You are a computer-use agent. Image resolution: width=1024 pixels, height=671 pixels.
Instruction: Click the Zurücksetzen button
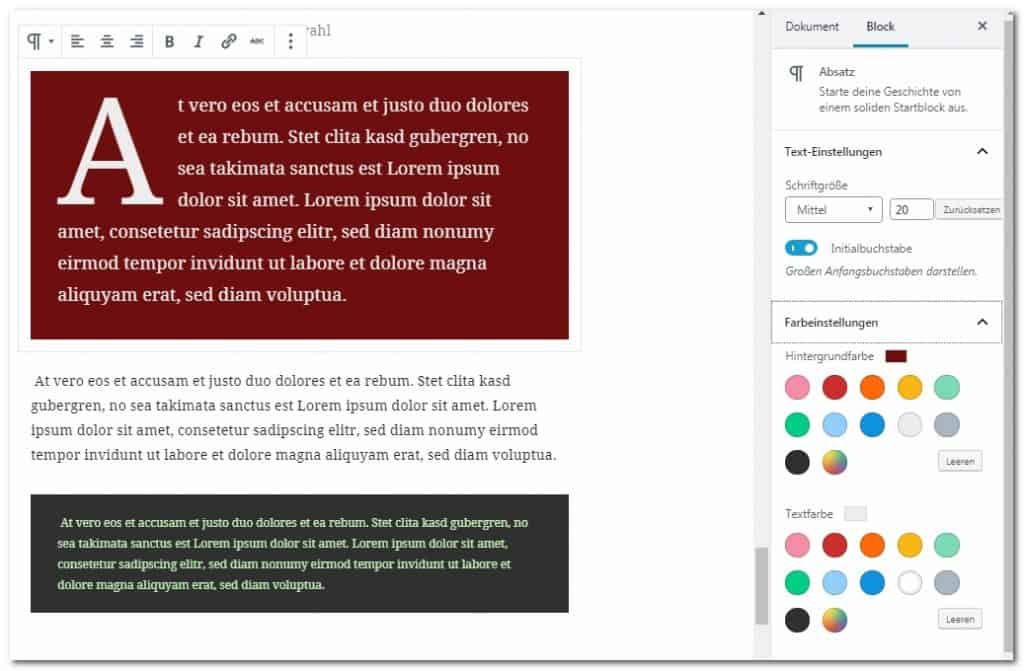click(970, 210)
